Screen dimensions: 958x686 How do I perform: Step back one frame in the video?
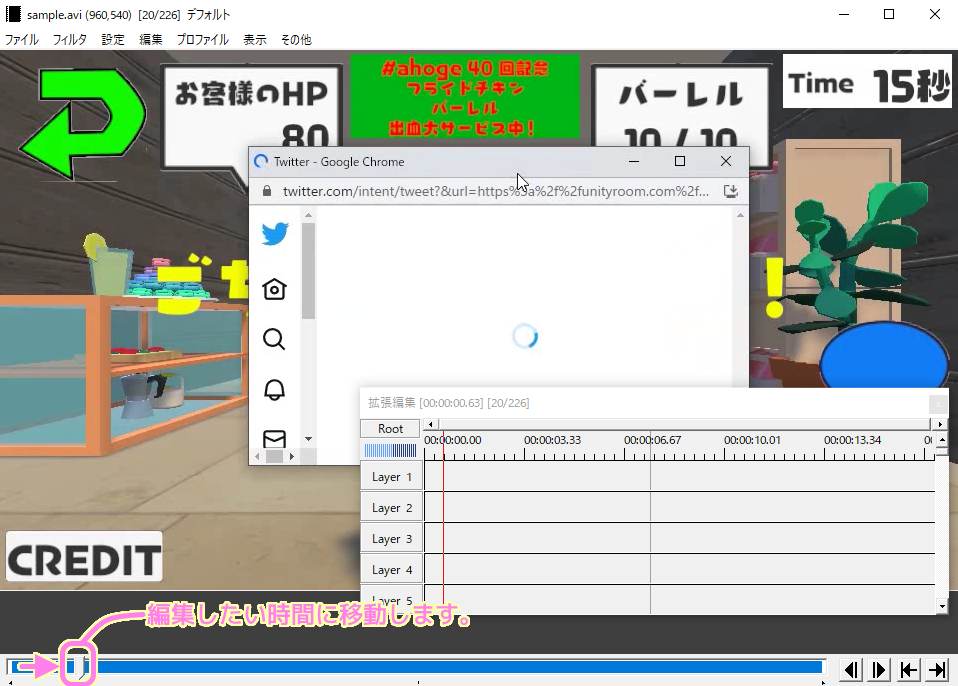[851, 669]
